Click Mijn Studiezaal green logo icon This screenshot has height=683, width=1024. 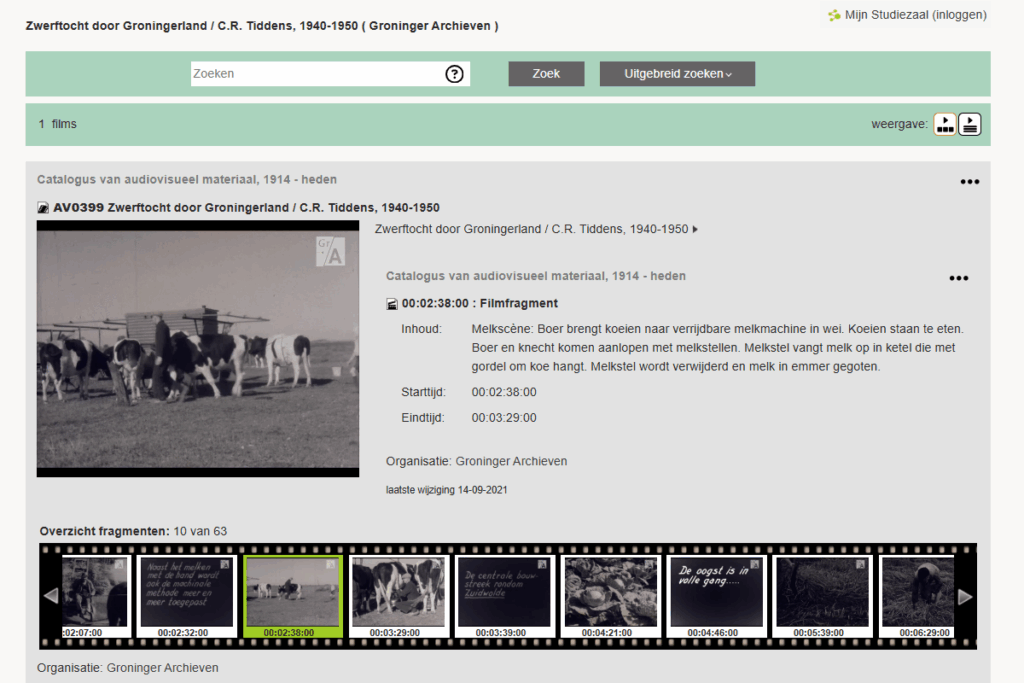[x=834, y=15]
